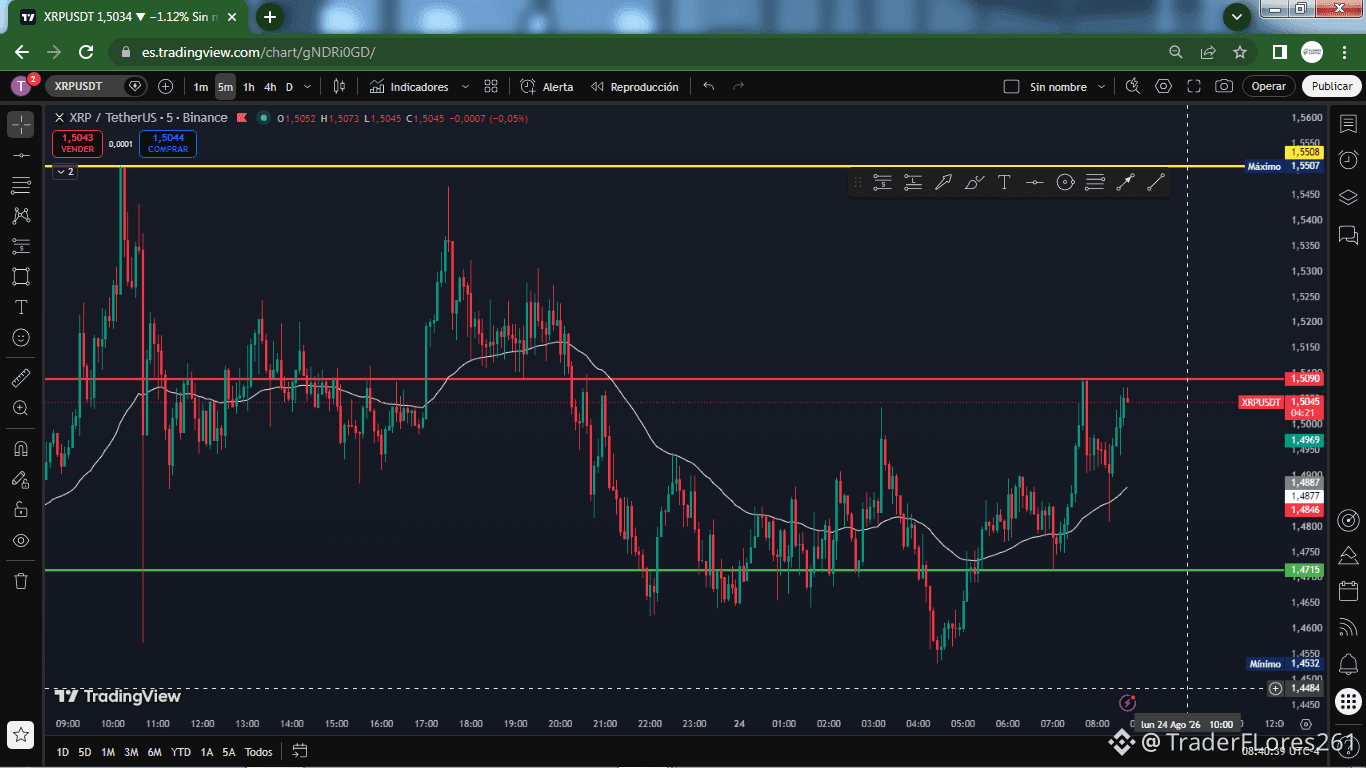Screen dimensions: 1366x768
Task: Select the L long position tool in floating toolbar
Action: click(x=913, y=182)
